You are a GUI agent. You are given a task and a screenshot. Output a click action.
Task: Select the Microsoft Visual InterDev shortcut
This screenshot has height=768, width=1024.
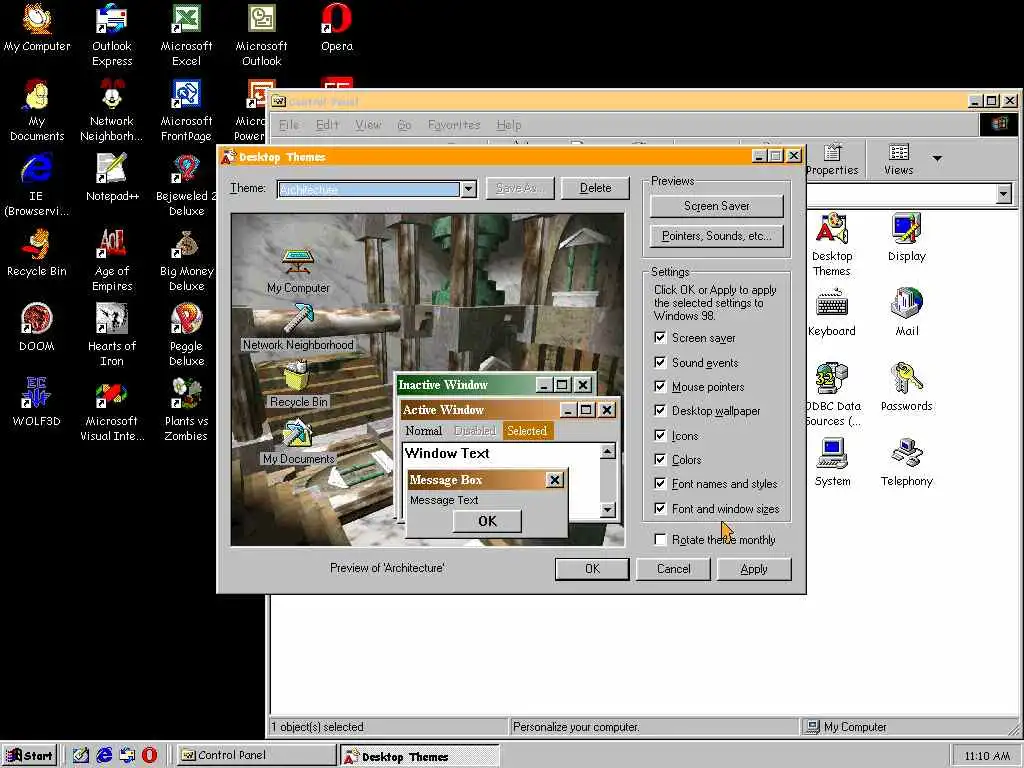click(x=112, y=411)
